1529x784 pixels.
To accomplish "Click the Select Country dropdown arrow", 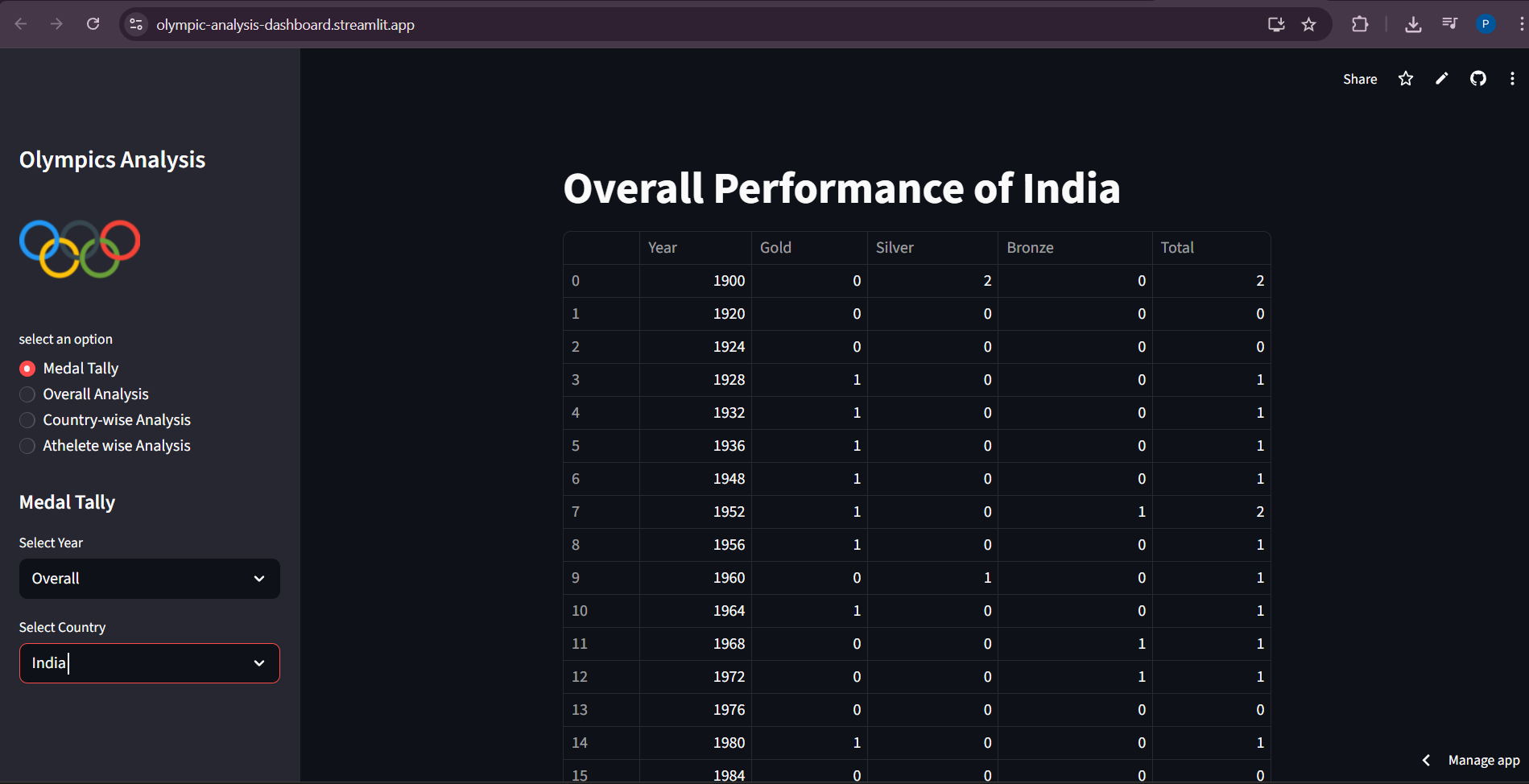I will click(259, 663).
